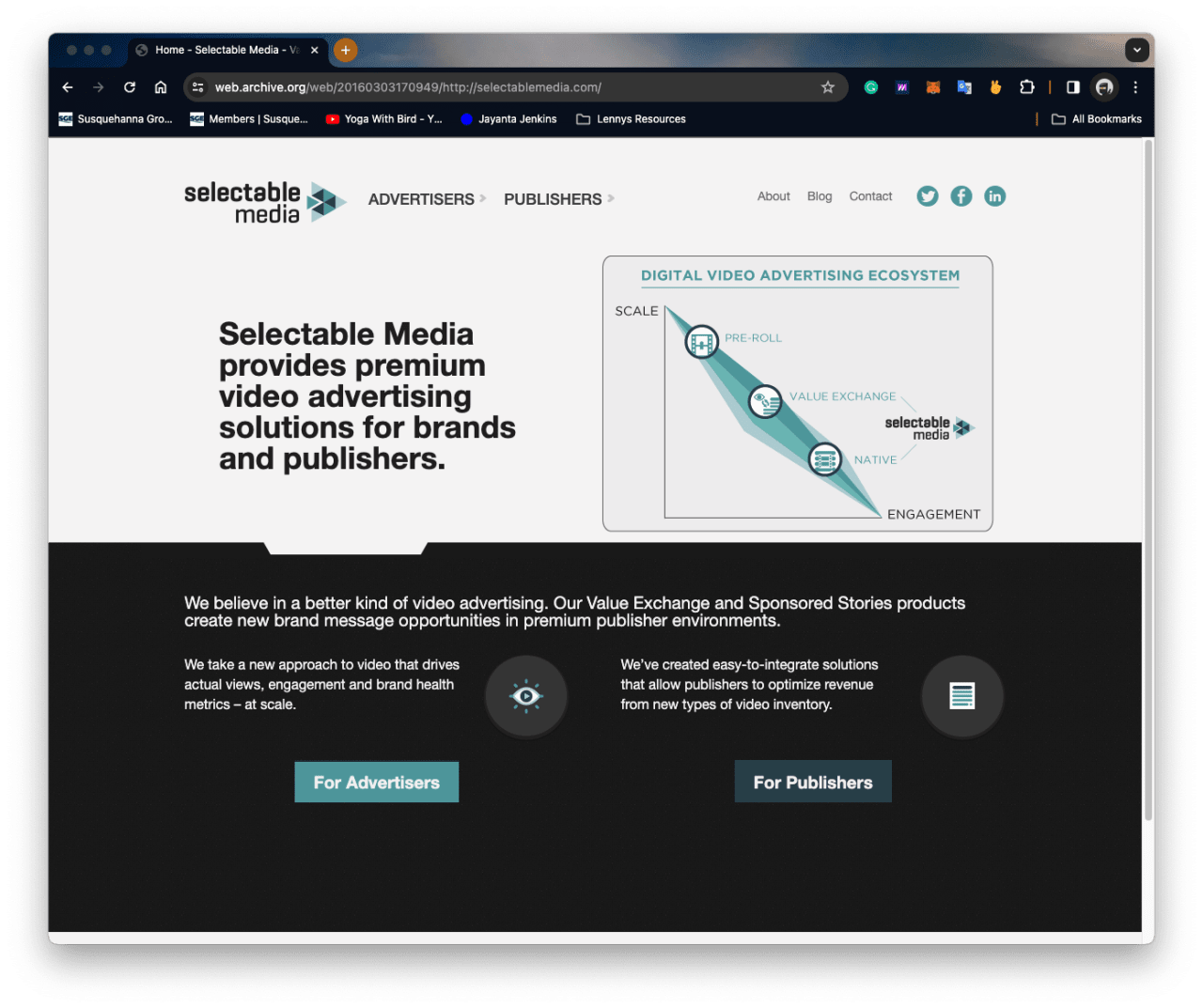Open the Twitter social icon

pyautogui.click(x=928, y=195)
